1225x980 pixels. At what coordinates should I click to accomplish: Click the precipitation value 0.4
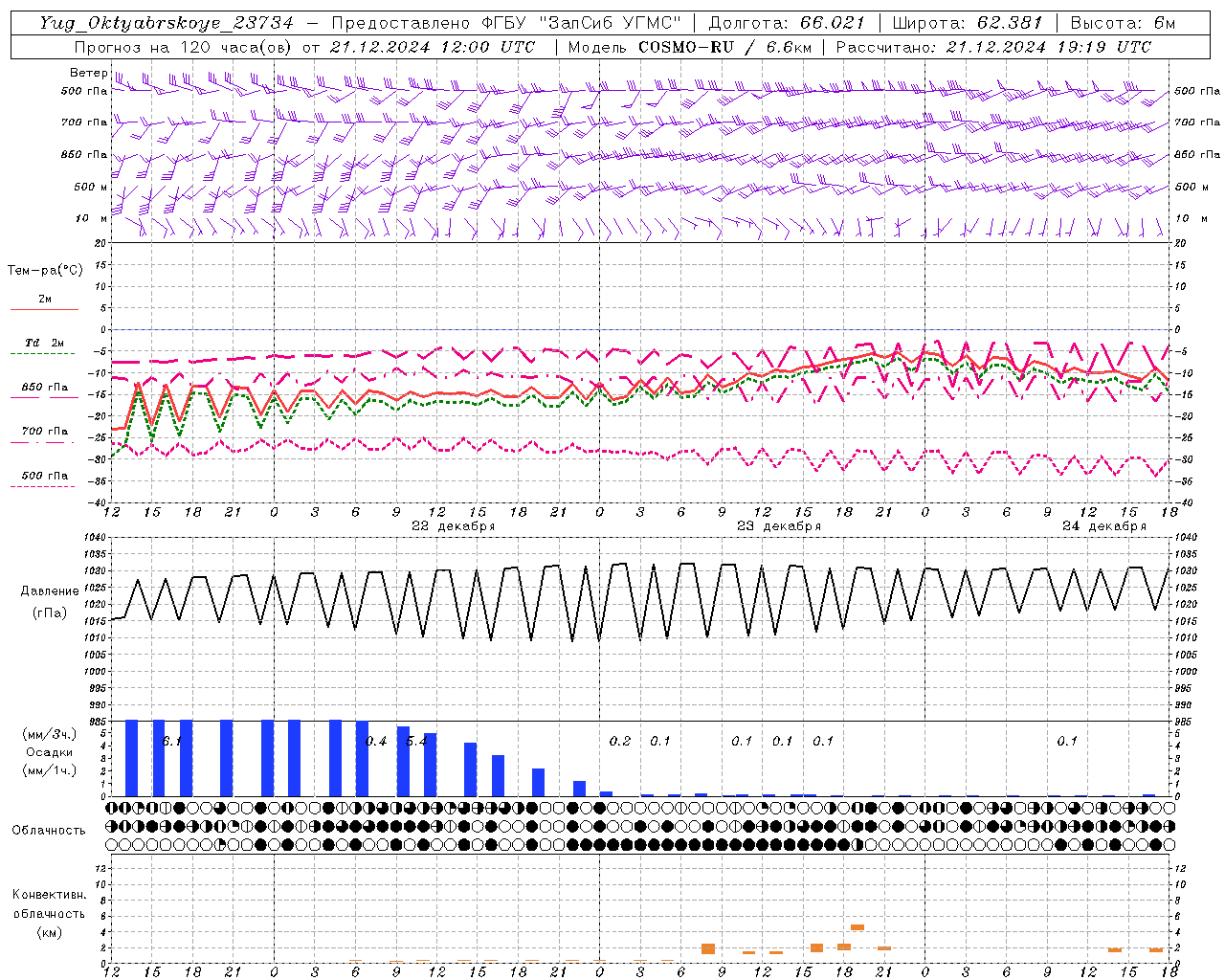pyautogui.click(x=376, y=741)
